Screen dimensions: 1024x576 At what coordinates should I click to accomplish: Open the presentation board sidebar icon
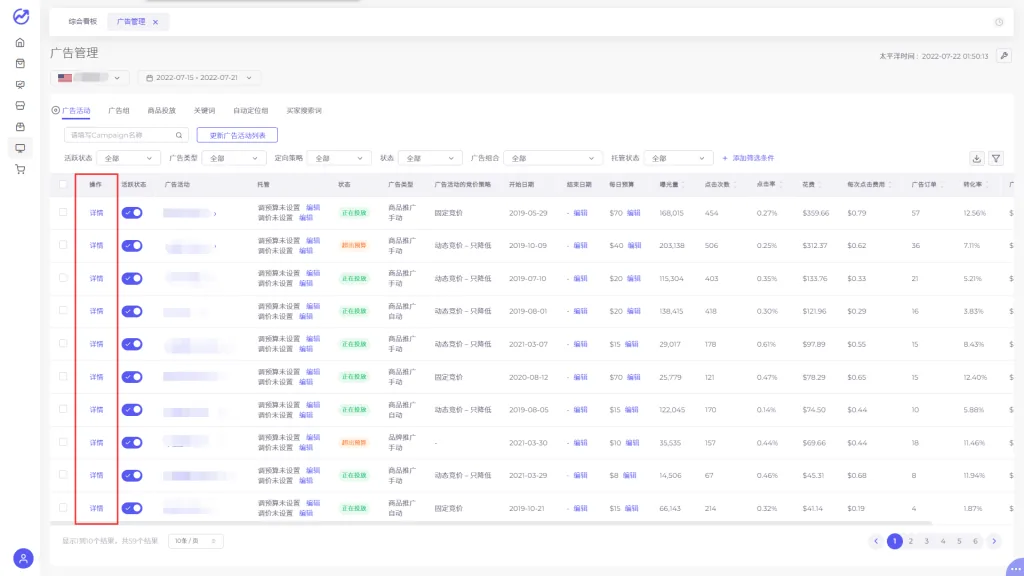click(20, 85)
